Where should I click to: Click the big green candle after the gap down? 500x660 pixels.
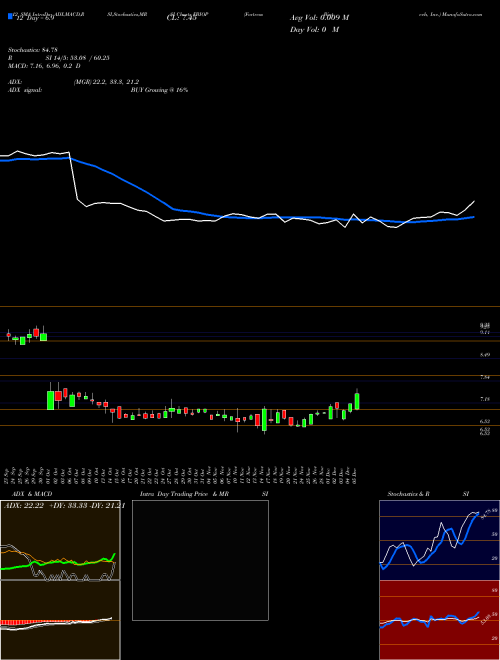(51, 400)
